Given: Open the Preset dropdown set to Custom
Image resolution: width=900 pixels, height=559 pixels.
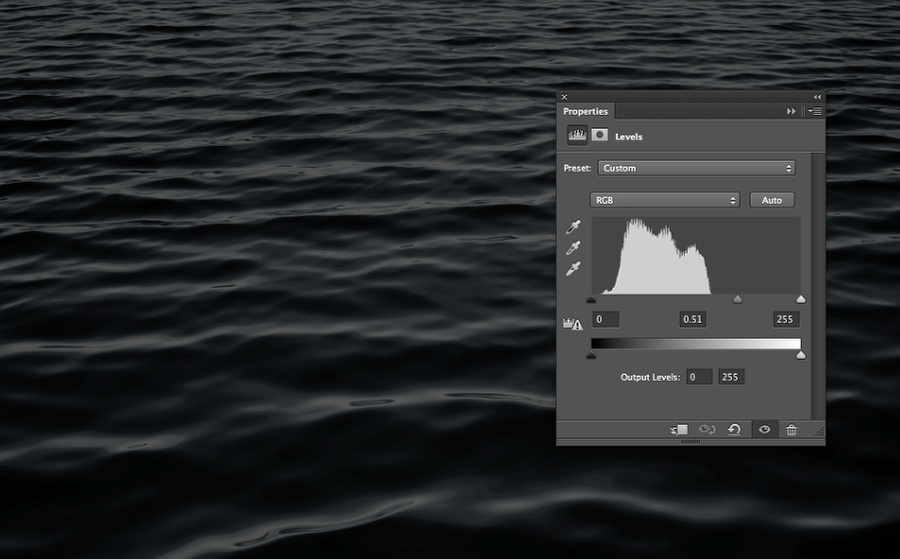Looking at the screenshot, I should [x=697, y=168].
